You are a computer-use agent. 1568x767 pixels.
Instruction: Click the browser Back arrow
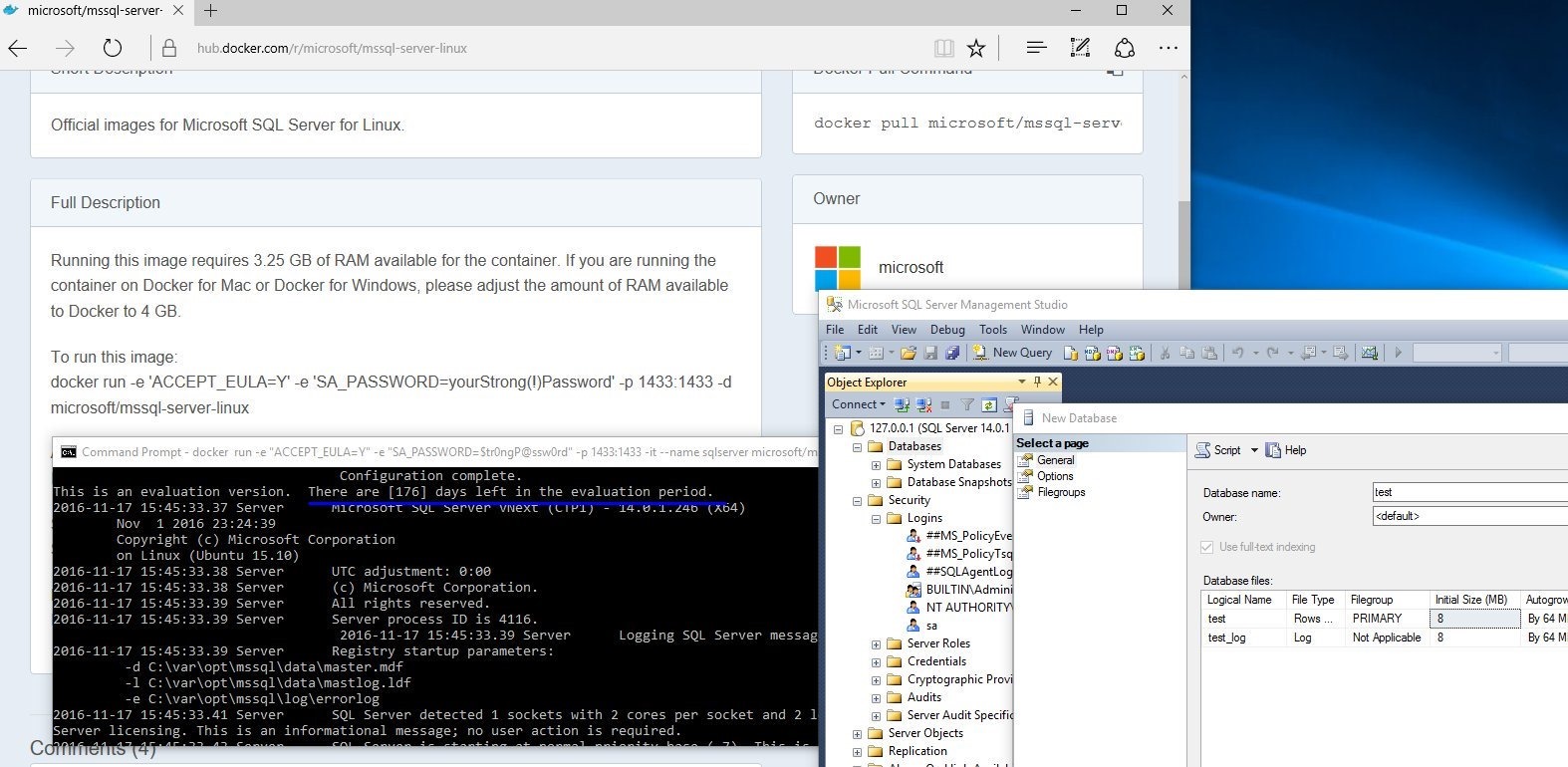click(x=18, y=48)
